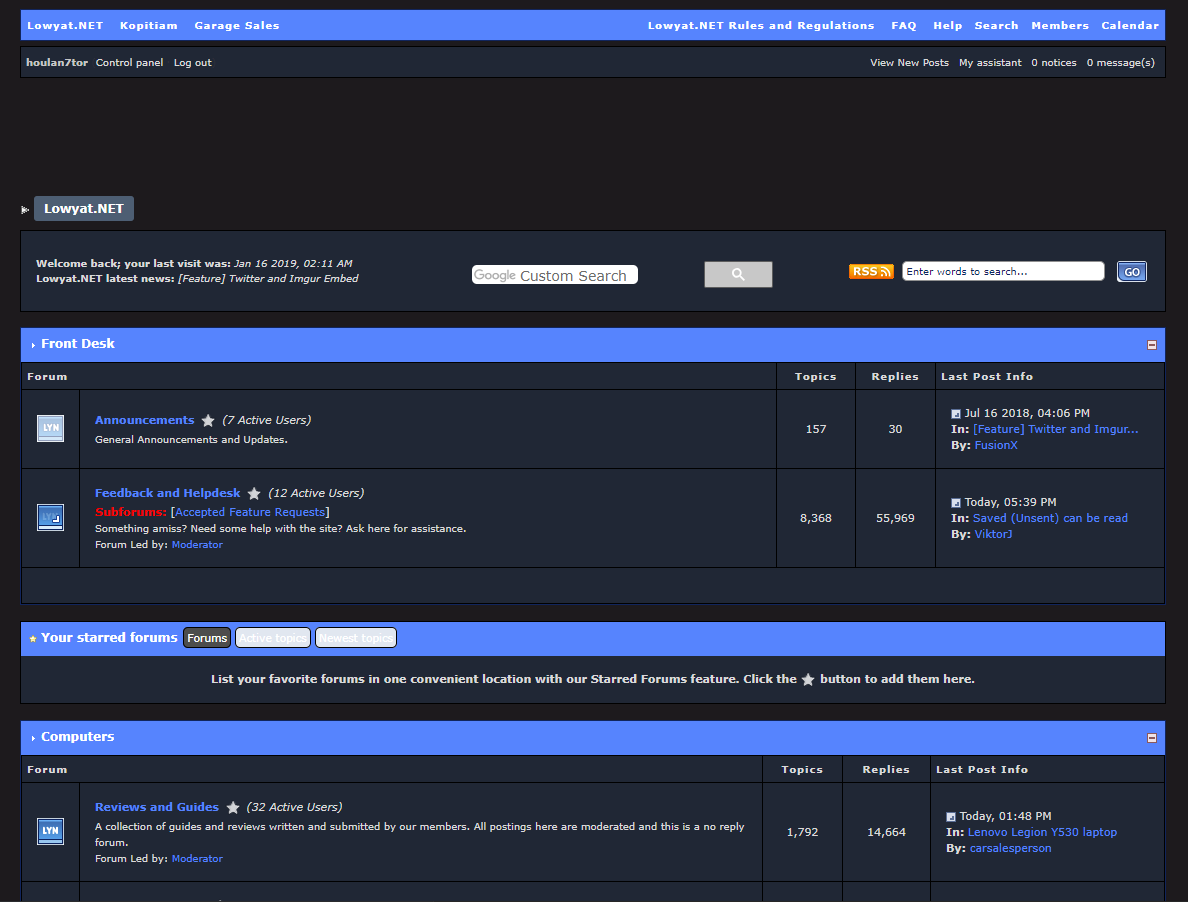Switch to the Active topics tab
The width and height of the screenshot is (1188, 902).
[x=273, y=638]
